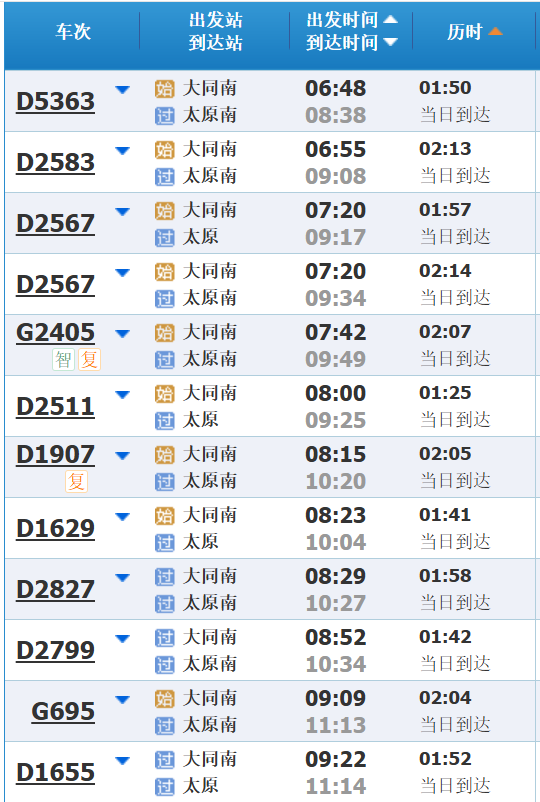Open train number link G695
540x802 pixels.
(x=63, y=711)
